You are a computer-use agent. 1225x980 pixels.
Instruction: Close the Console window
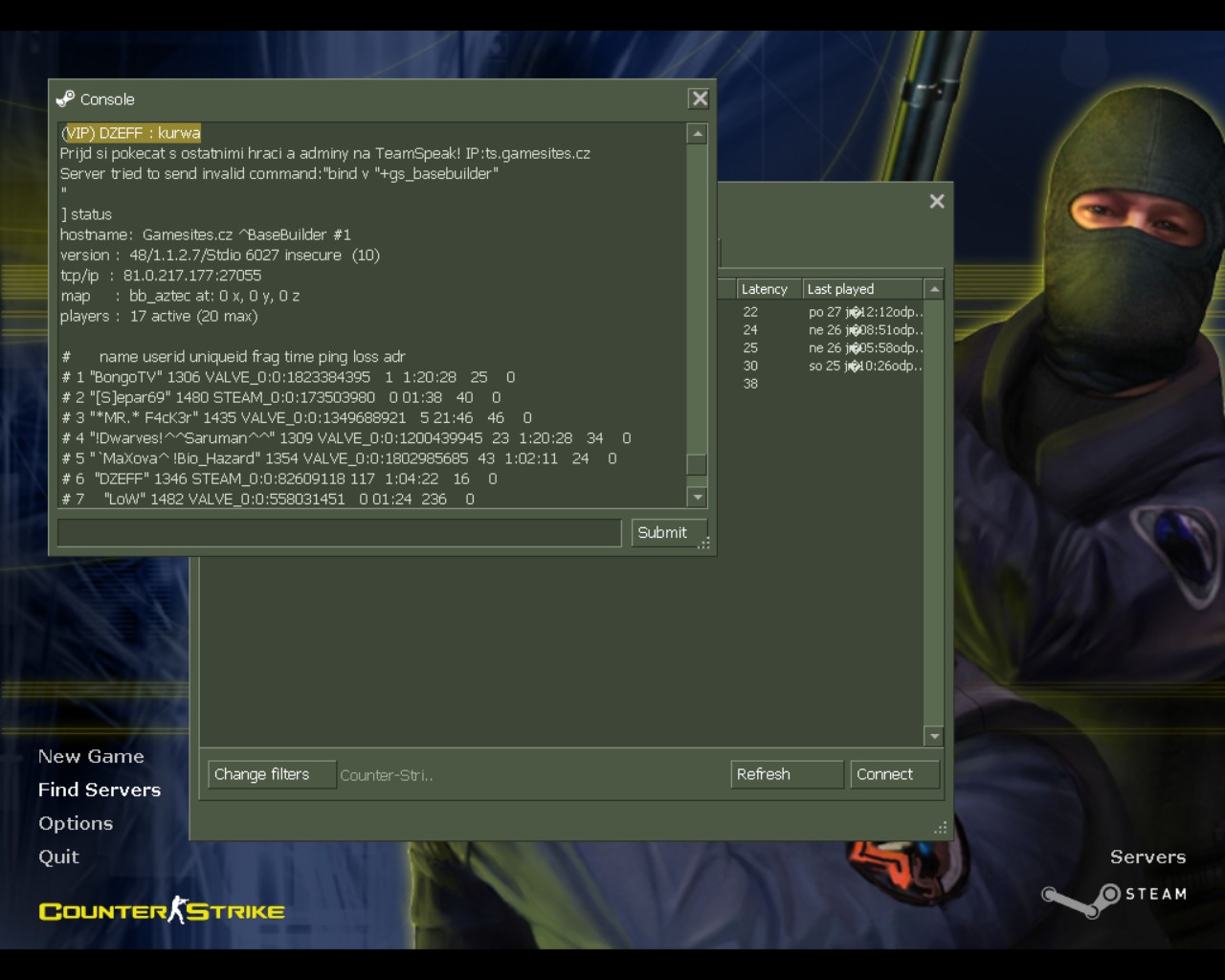click(x=700, y=99)
